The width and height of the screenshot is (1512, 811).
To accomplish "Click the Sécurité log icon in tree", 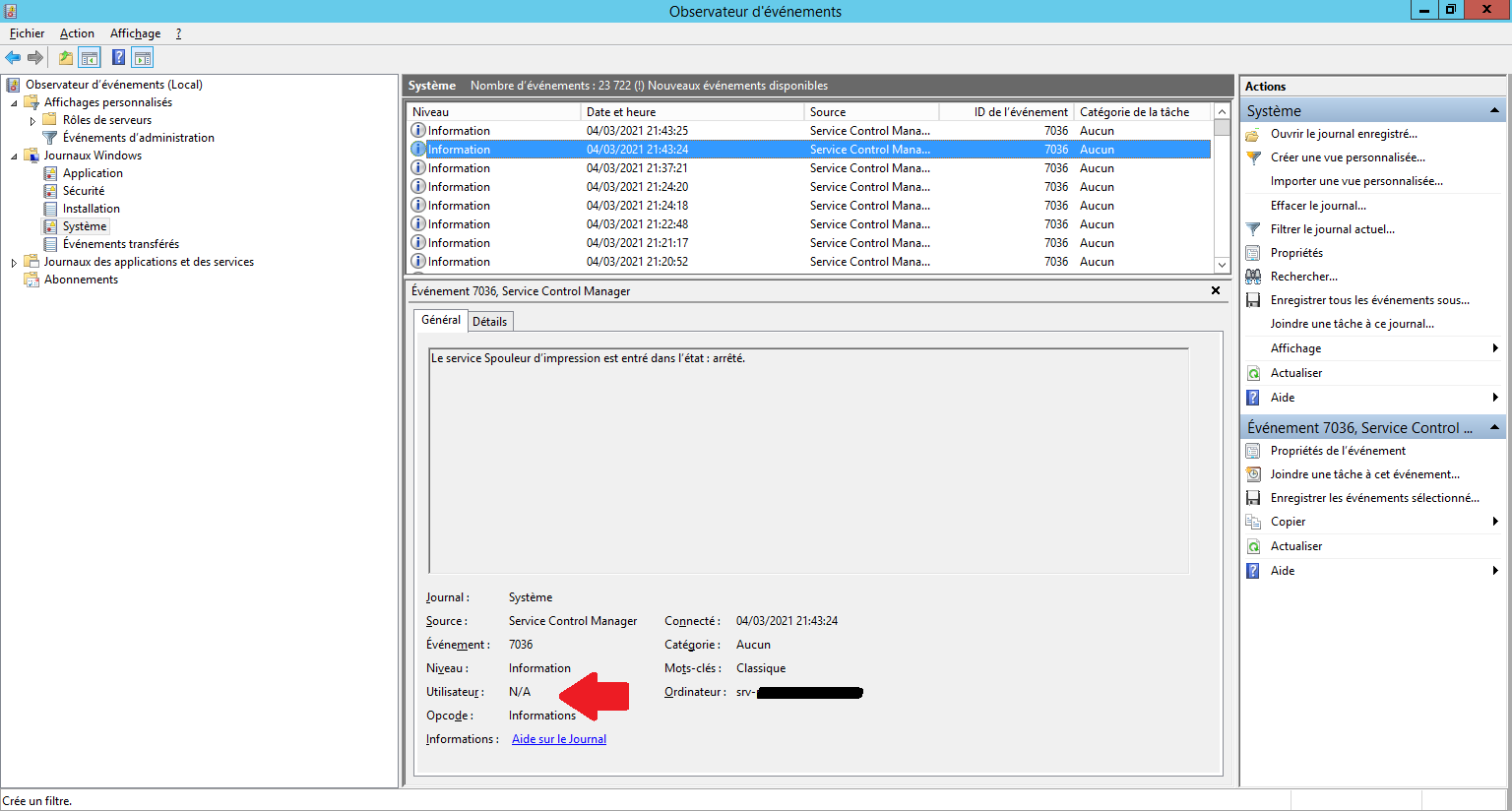I will coord(50,191).
